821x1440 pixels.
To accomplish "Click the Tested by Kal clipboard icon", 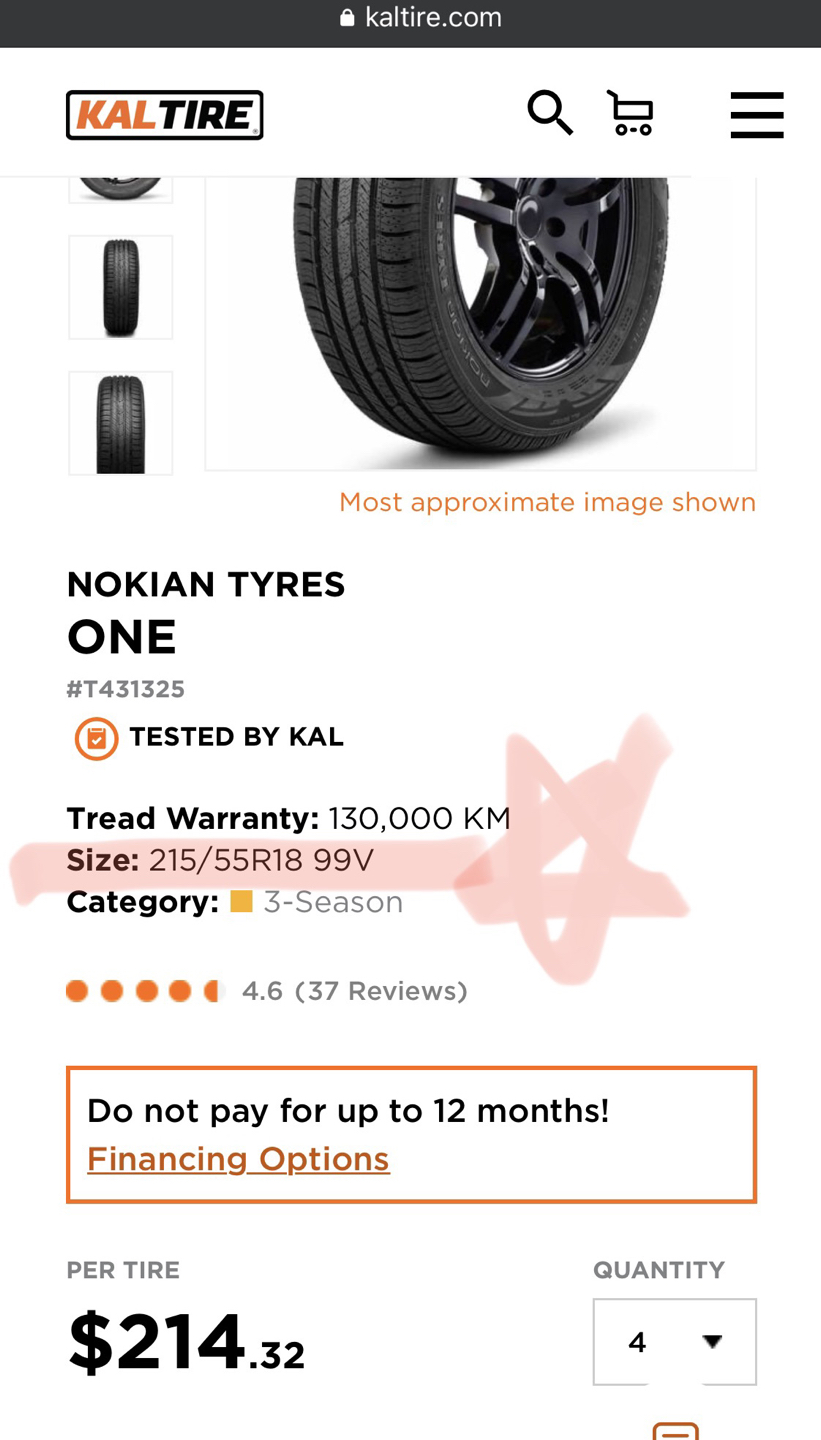I will (x=96, y=739).
